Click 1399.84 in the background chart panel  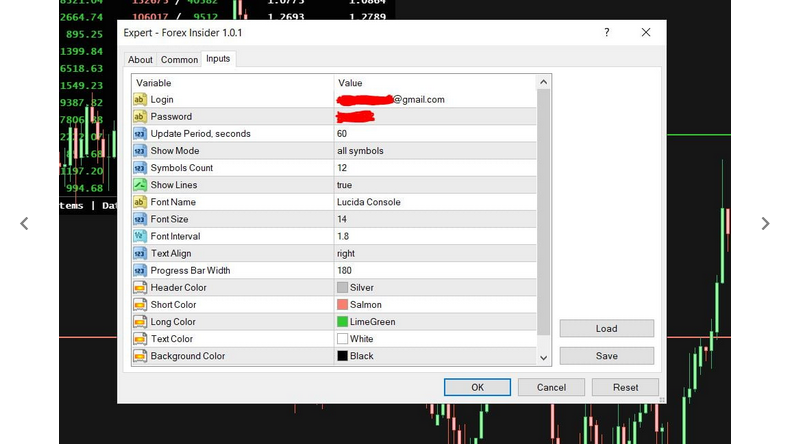[x=82, y=51]
